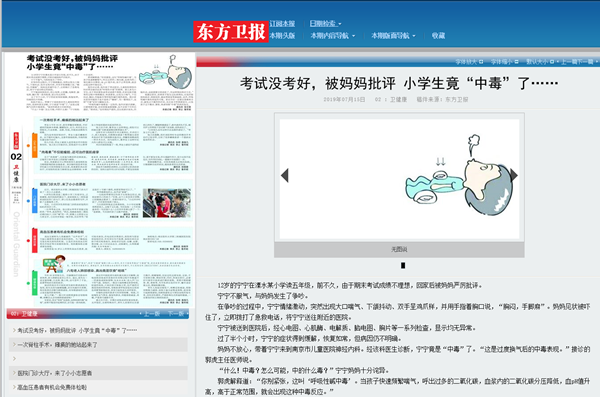Click the arrow icon beside 高血压患者 list item
600x397 pixels.
coord(14,387)
